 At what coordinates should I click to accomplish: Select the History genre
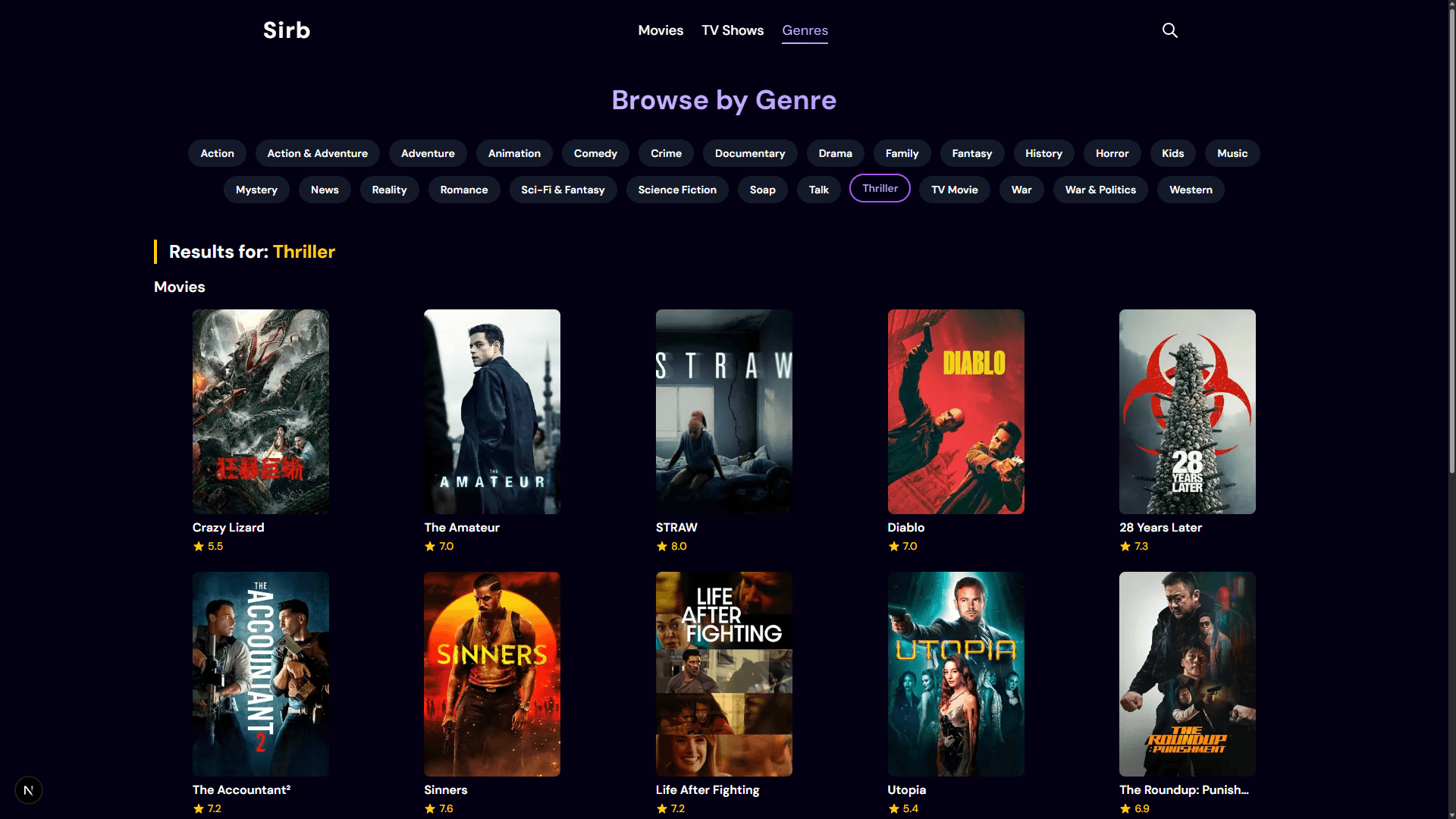1043,153
